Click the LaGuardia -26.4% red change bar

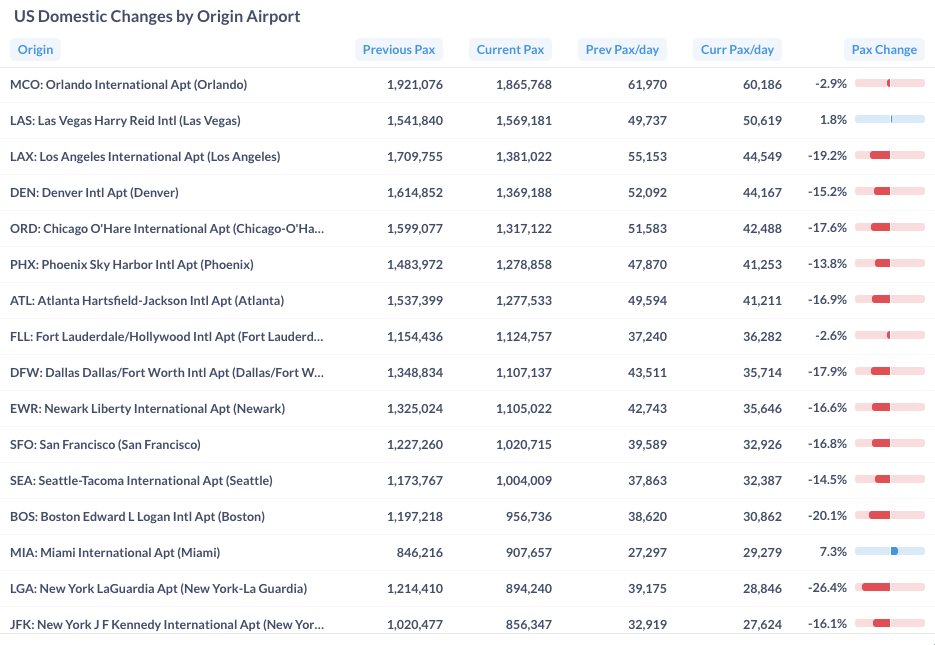pyautogui.click(x=876, y=587)
